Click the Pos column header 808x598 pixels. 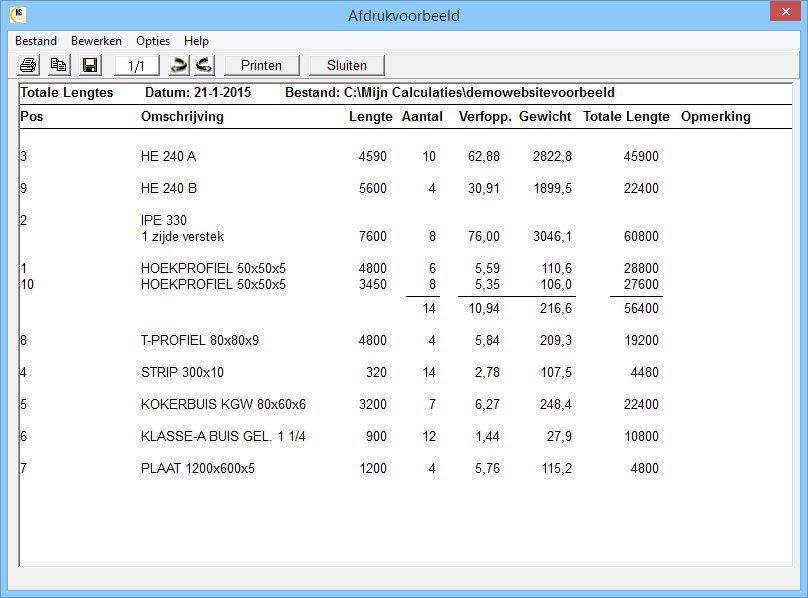pos(31,116)
